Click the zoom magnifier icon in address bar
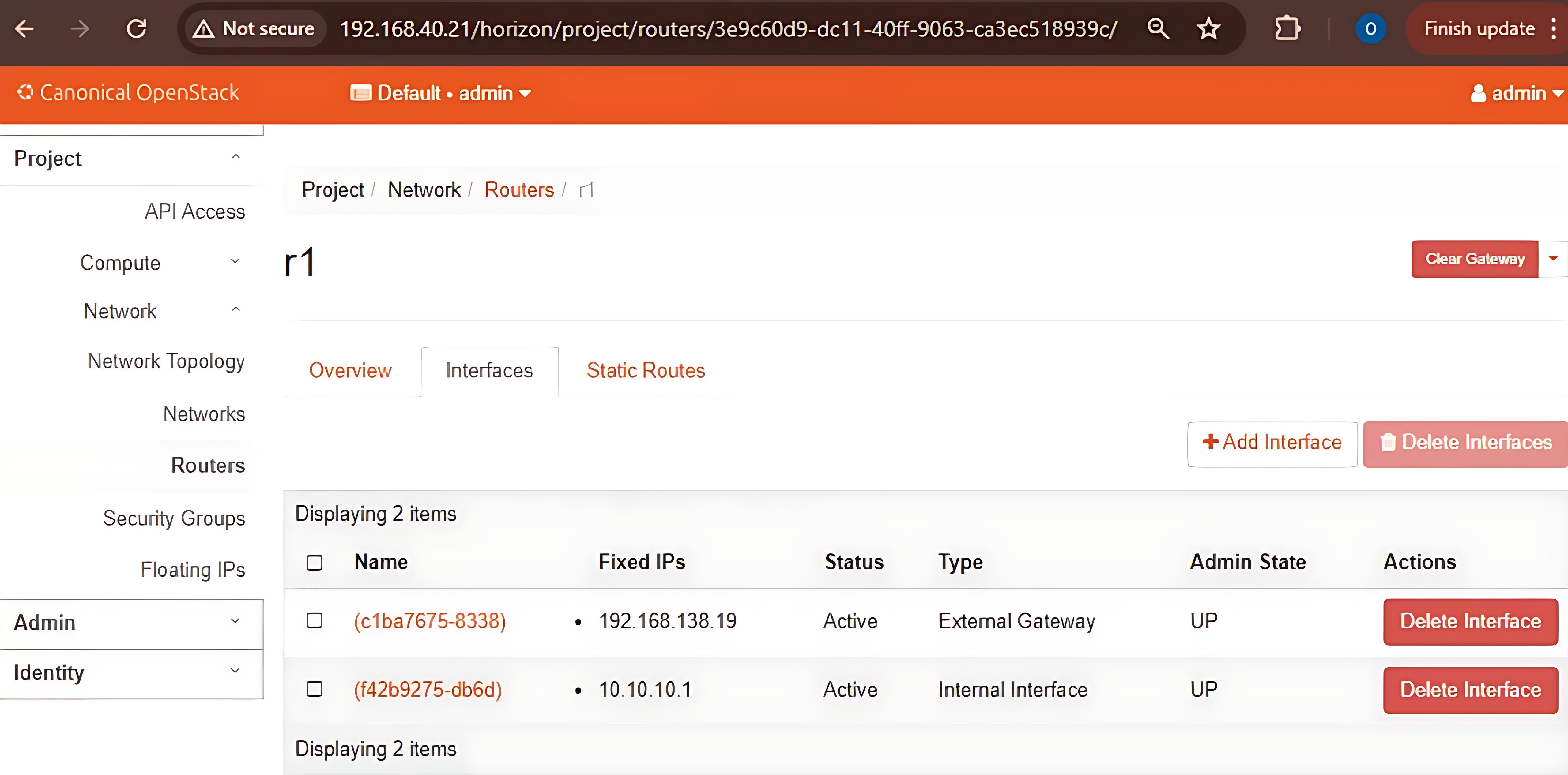The image size is (1568, 775). 1158,28
